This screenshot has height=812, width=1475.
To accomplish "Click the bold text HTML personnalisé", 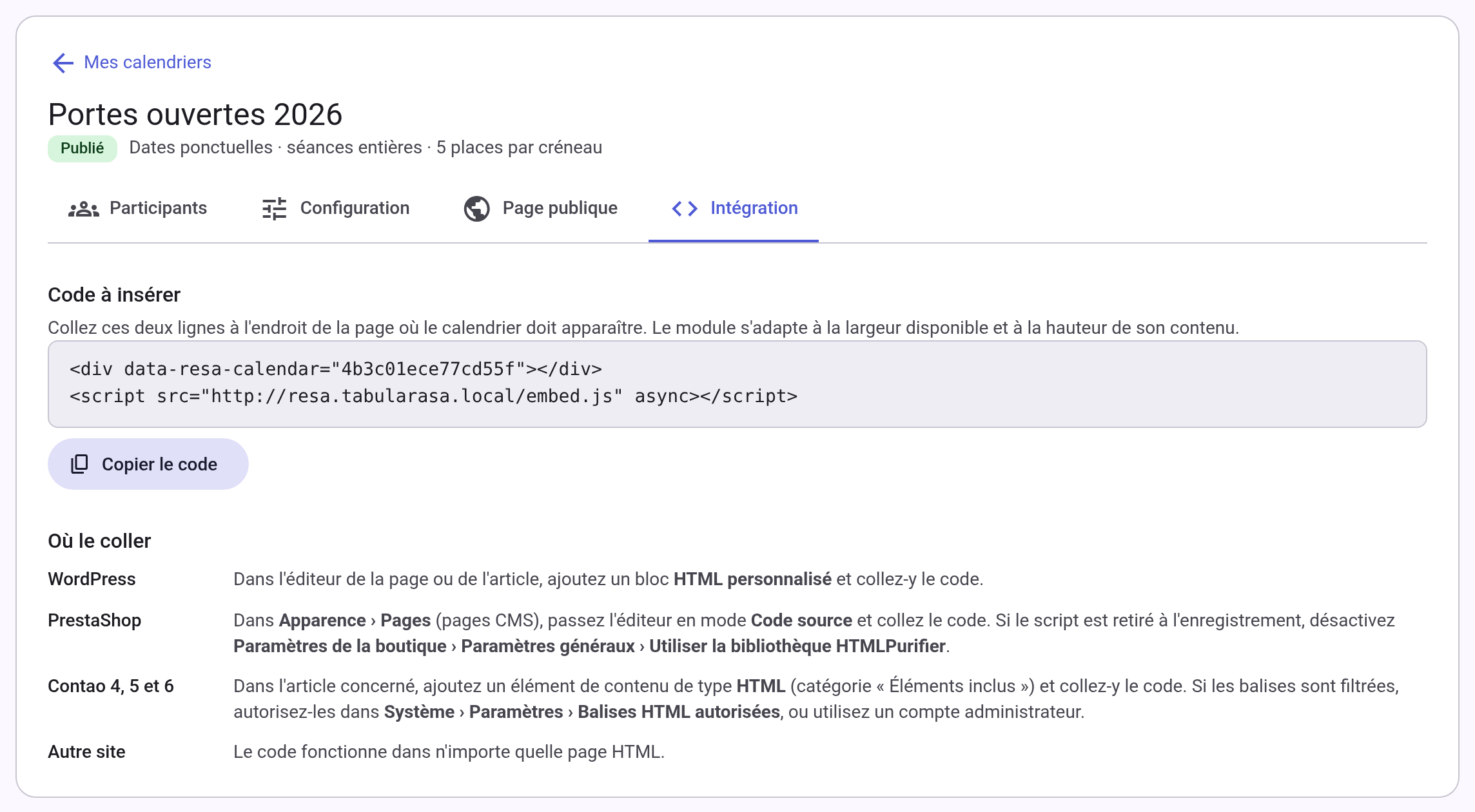I will [752, 579].
